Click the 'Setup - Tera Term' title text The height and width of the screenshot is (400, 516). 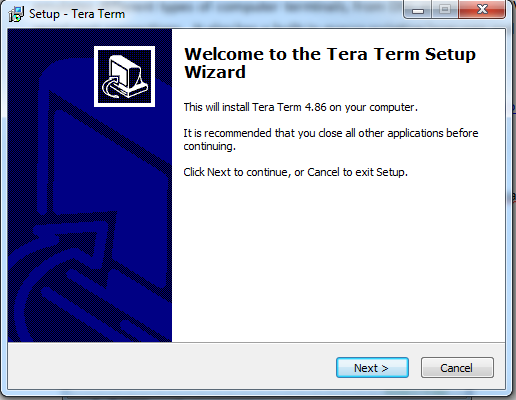[77, 14]
